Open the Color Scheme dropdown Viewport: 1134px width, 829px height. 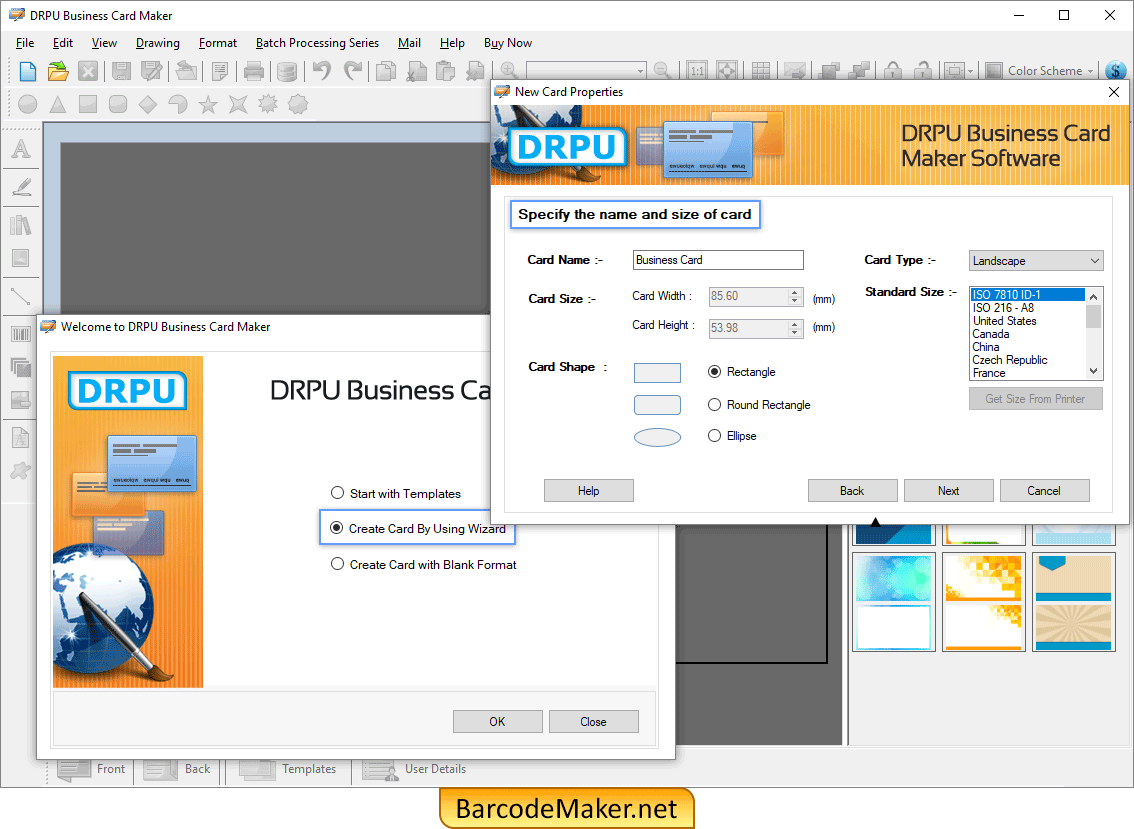click(1041, 71)
